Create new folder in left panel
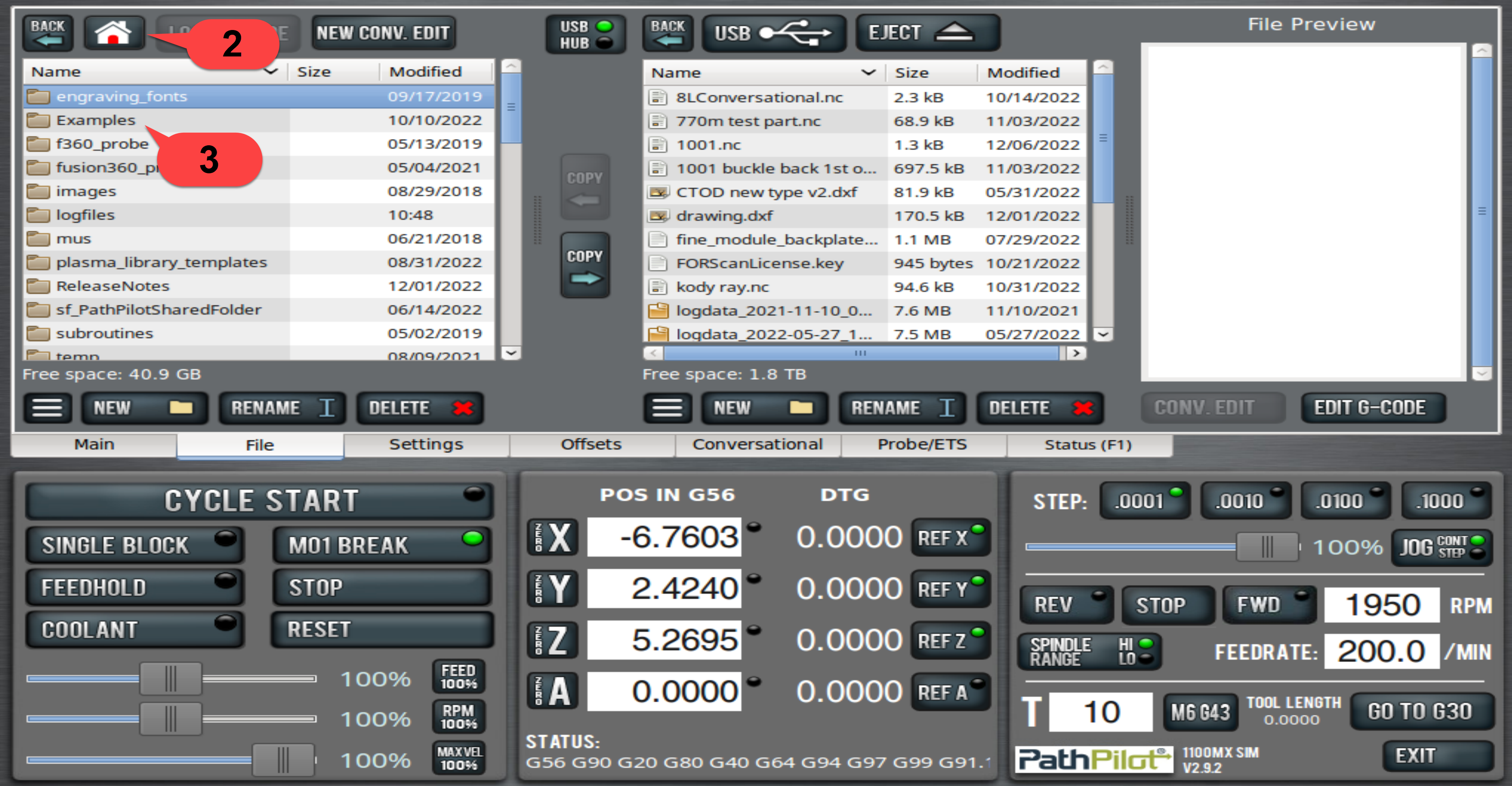1512x786 pixels. [144, 407]
